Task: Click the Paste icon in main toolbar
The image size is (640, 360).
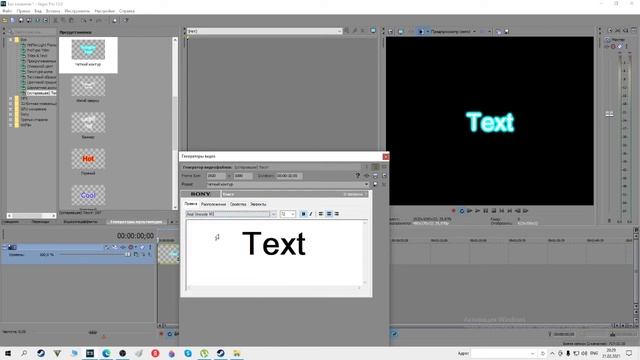Action: (71, 20)
